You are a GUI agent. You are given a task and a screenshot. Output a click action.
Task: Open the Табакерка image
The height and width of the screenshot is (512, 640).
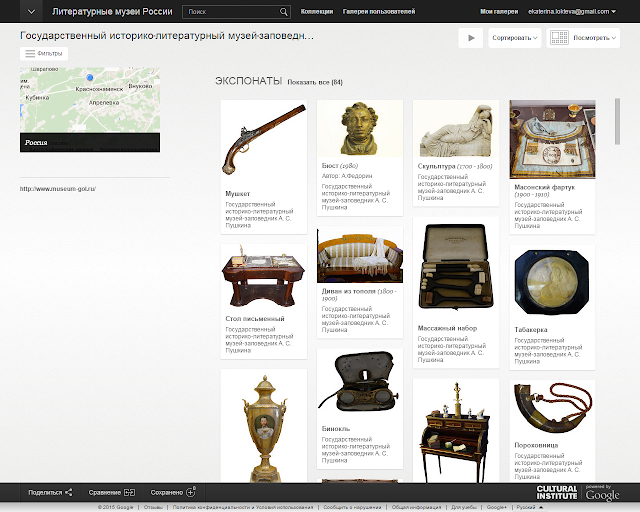point(552,283)
